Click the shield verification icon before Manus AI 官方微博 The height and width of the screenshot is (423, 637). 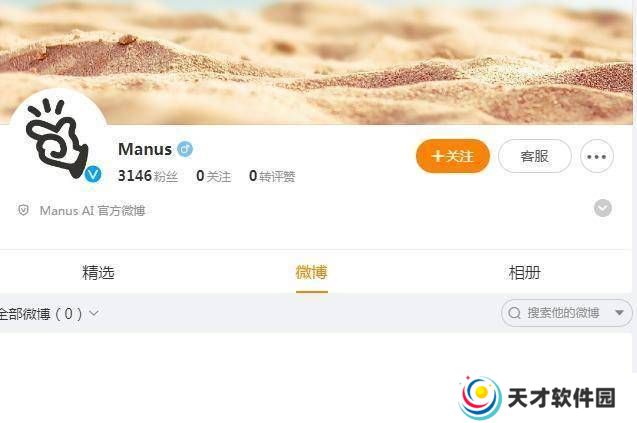[x=23, y=210]
